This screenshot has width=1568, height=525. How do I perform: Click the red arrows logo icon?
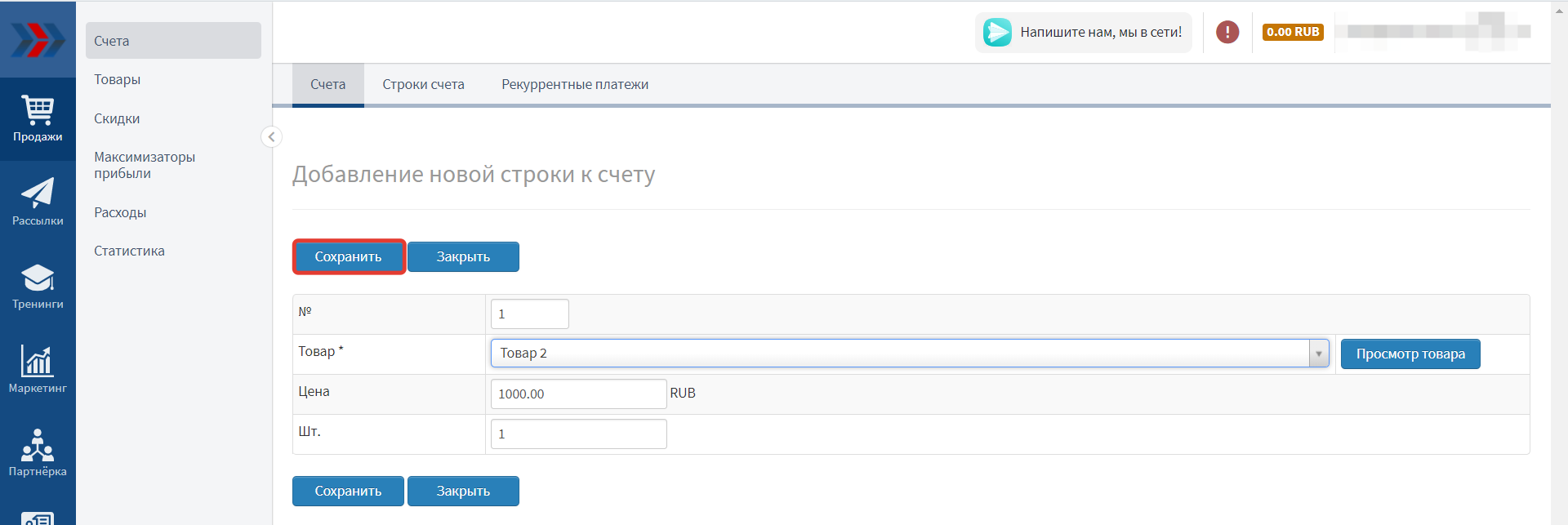click(38, 39)
